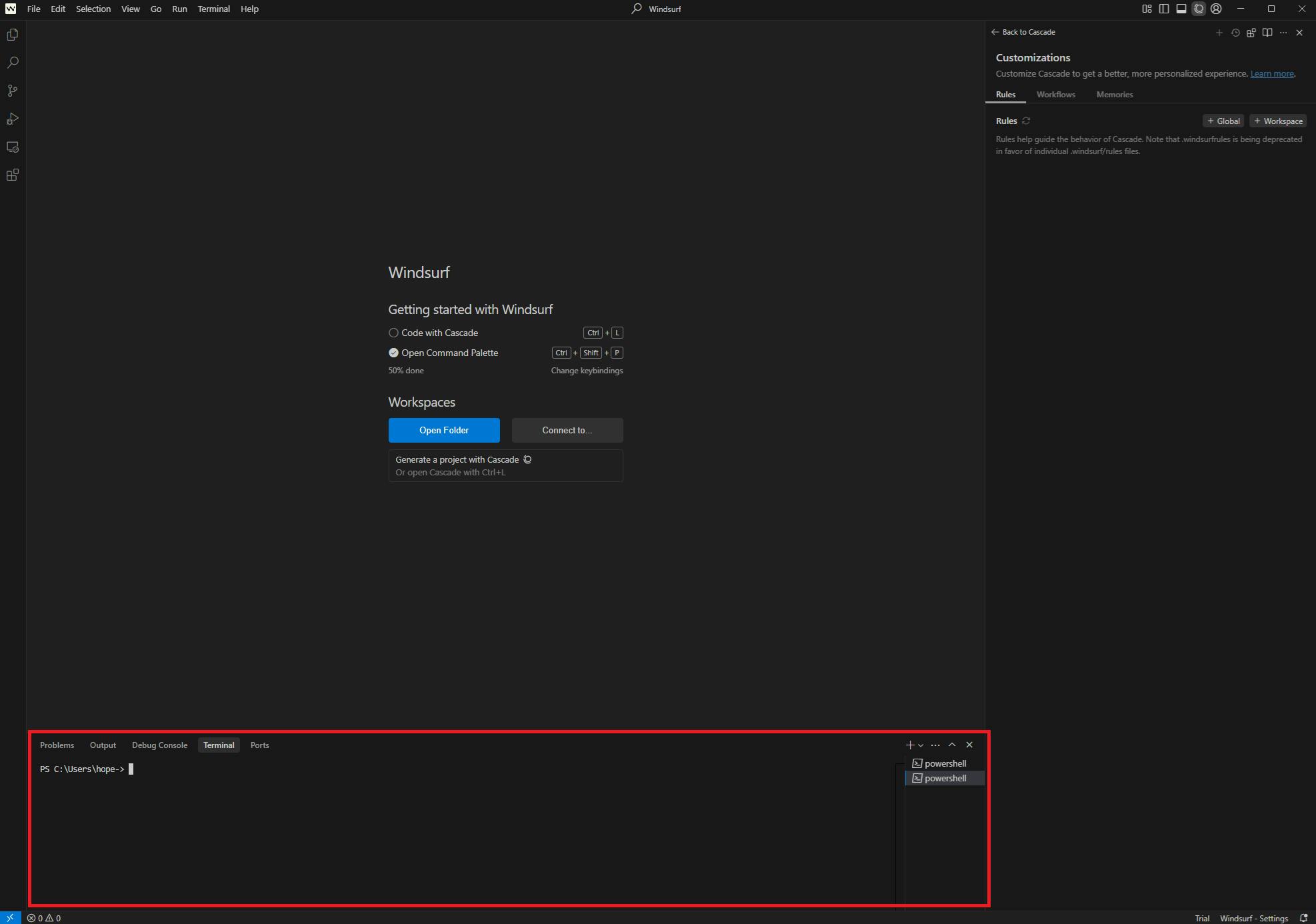Click the Open Folder button
1316x924 pixels.
(444, 431)
